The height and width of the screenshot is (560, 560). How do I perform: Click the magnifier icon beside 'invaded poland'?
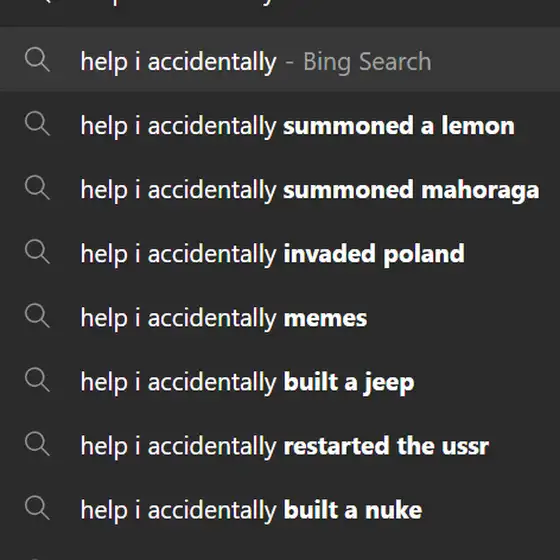pos(37,252)
